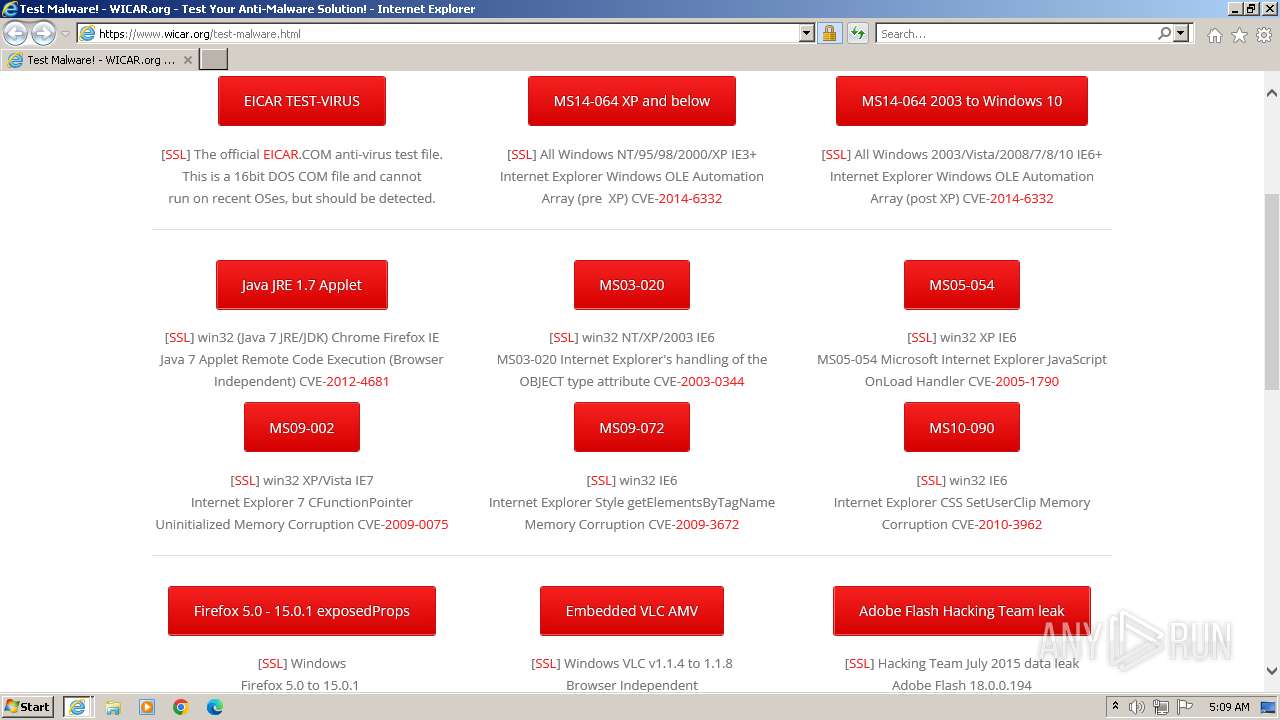1280x720 pixels.
Task: Launch Microsoft Edge from taskbar
Action: tap(215, 707)
